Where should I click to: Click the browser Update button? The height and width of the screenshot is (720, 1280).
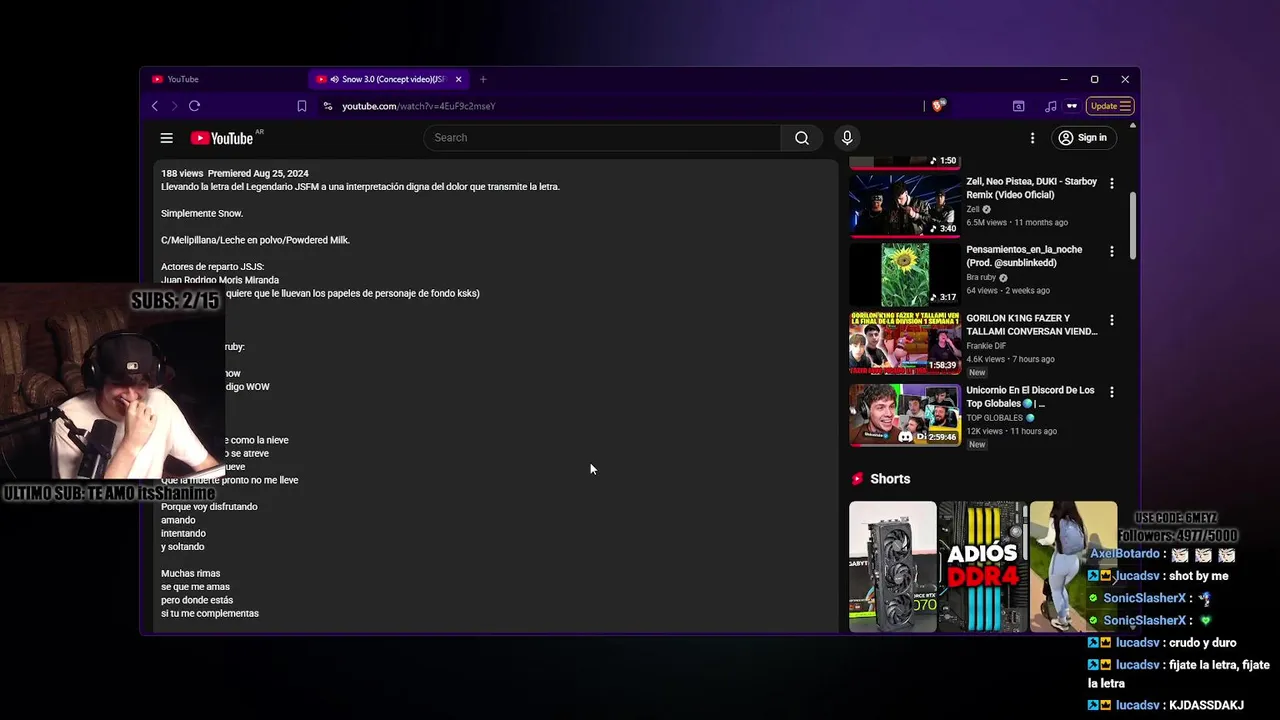click(1110, 106)
